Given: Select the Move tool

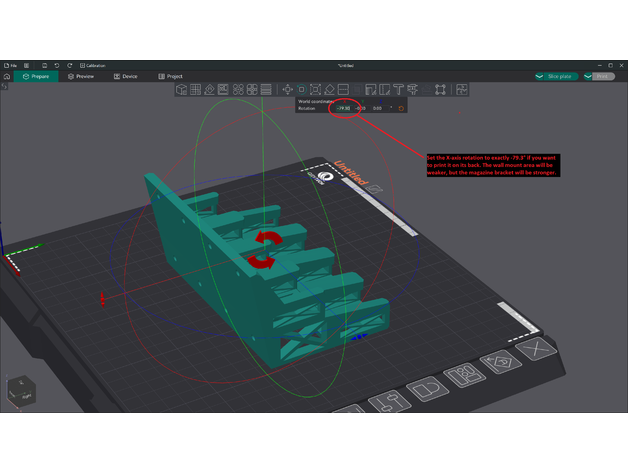Looking at the screenshot, I should (287, 90).
